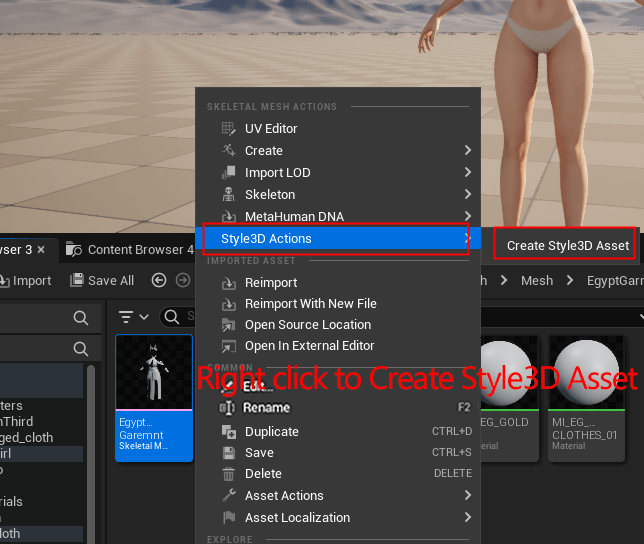Close the Content Browser 3 tab
This screenshot has width=644, height=544.
click(x=41, y=249)
